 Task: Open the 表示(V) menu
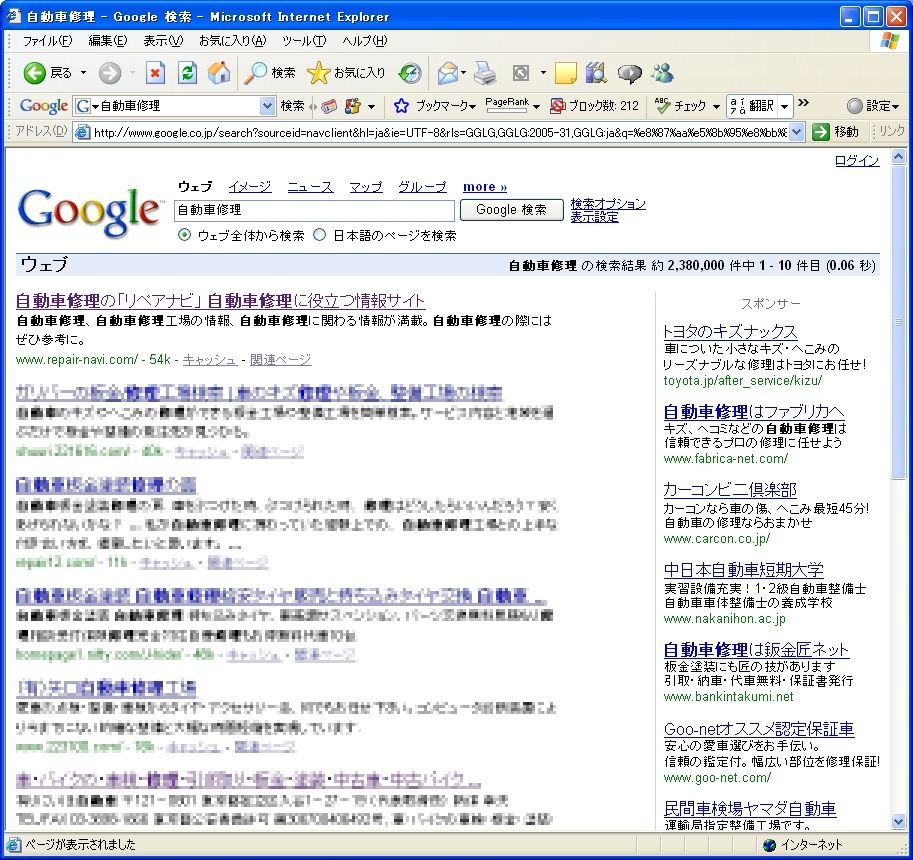tap(163, 41)
